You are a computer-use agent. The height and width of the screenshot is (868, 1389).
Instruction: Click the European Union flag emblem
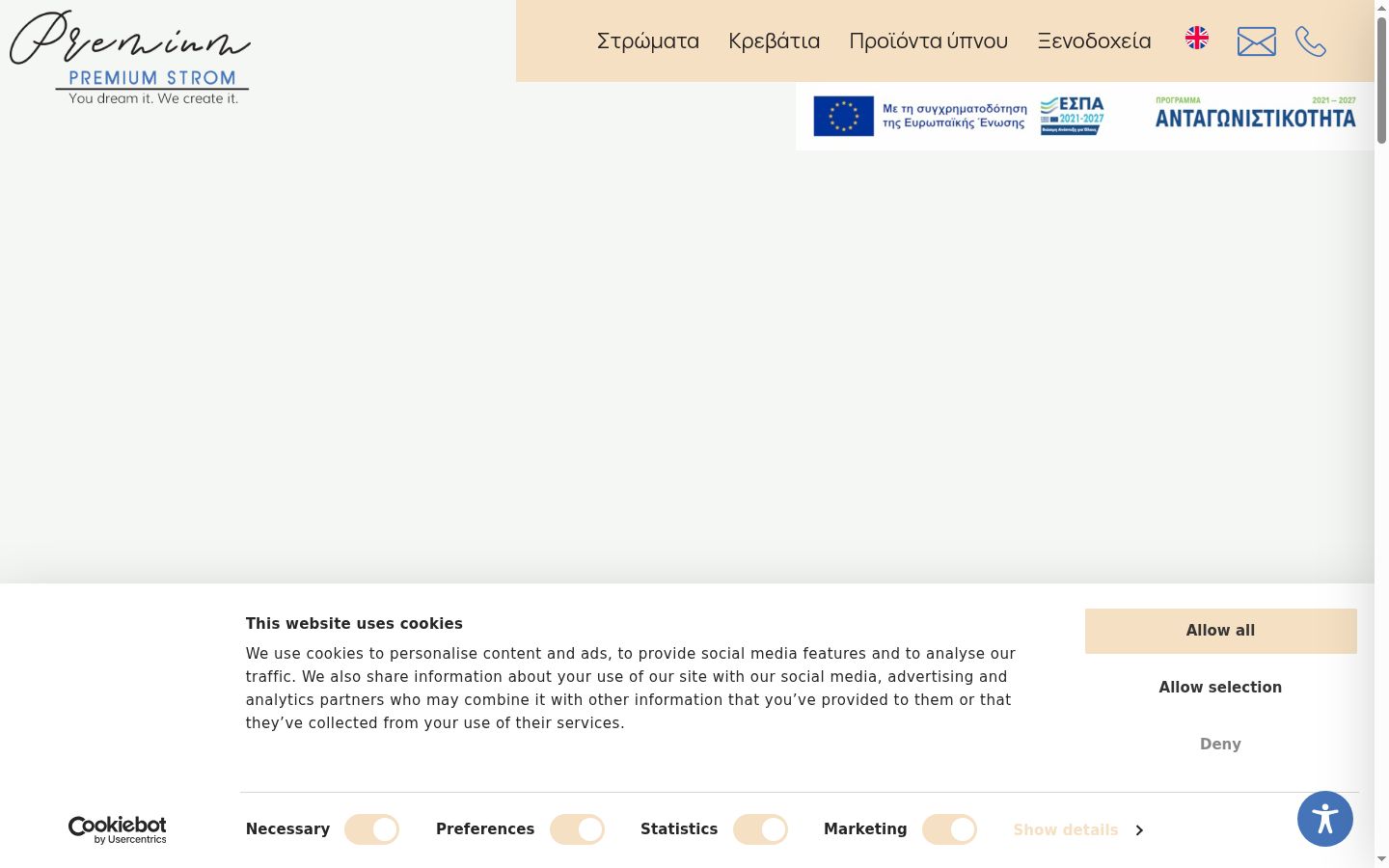coord(844,116)
